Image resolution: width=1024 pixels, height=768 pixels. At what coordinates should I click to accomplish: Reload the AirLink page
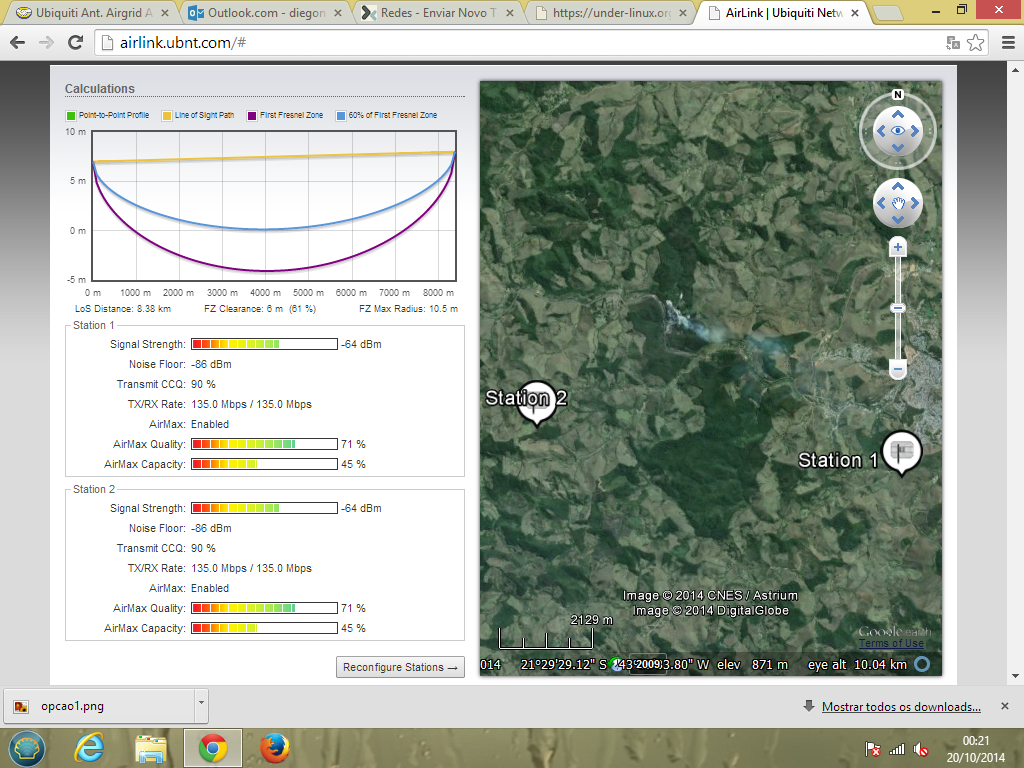76,43
